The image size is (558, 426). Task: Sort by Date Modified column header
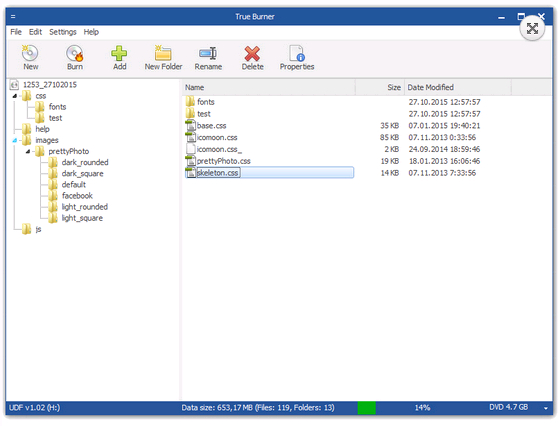[458, 87]
